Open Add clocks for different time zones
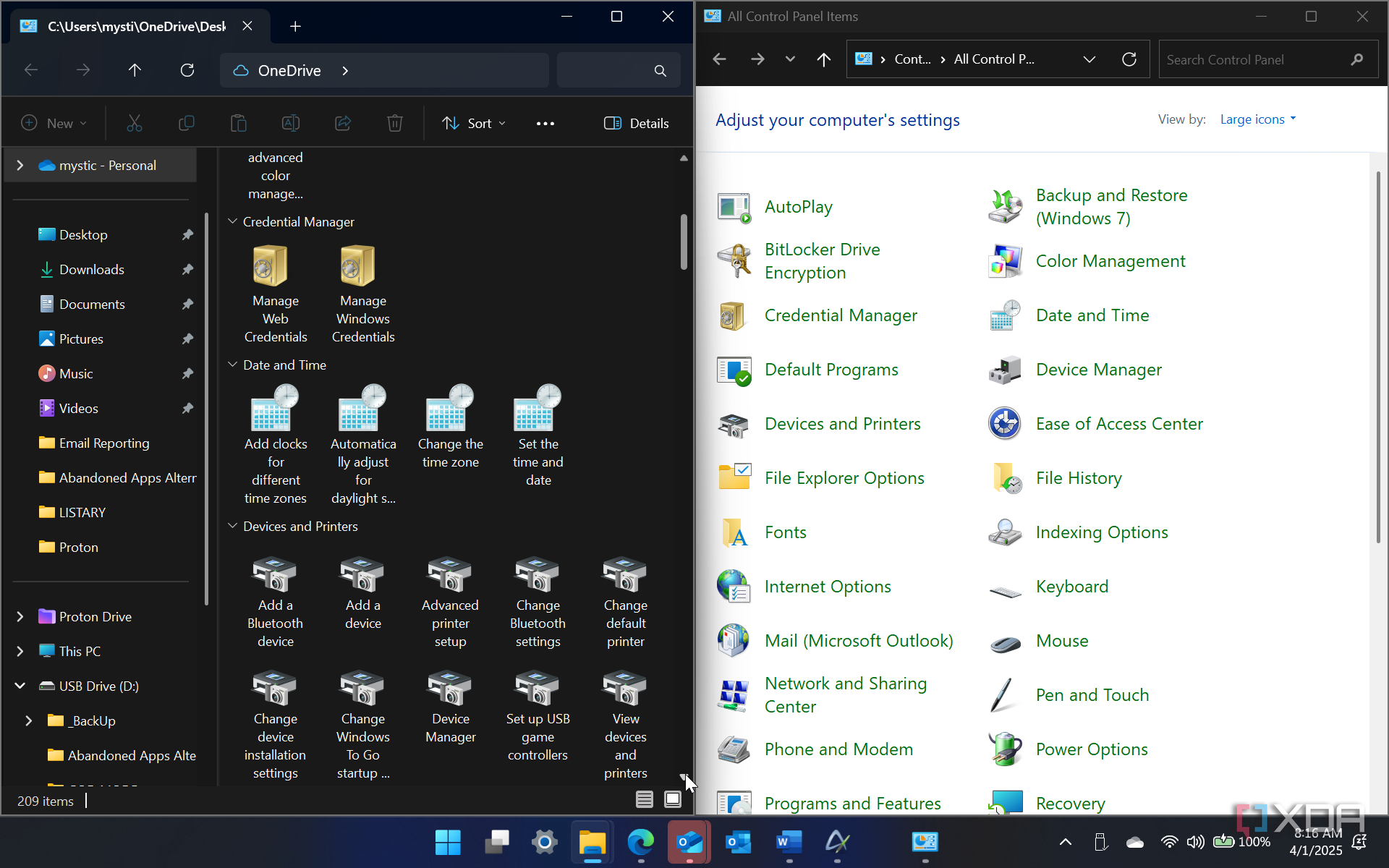 coord(276,446)
